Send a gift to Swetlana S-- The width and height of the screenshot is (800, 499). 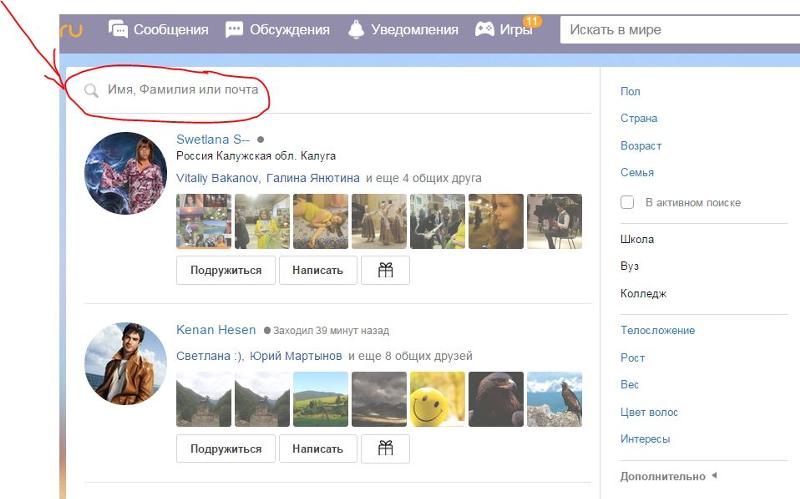[385, 270]
